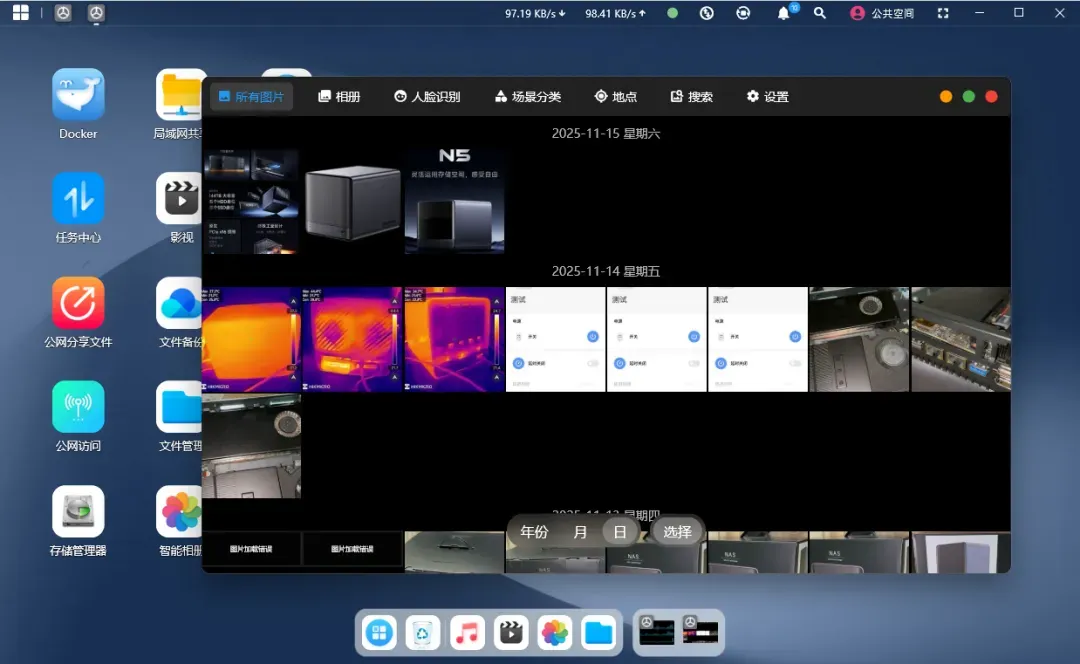Open 存储管理器 (Storage Manager) icon

click(x=78, y=511)
